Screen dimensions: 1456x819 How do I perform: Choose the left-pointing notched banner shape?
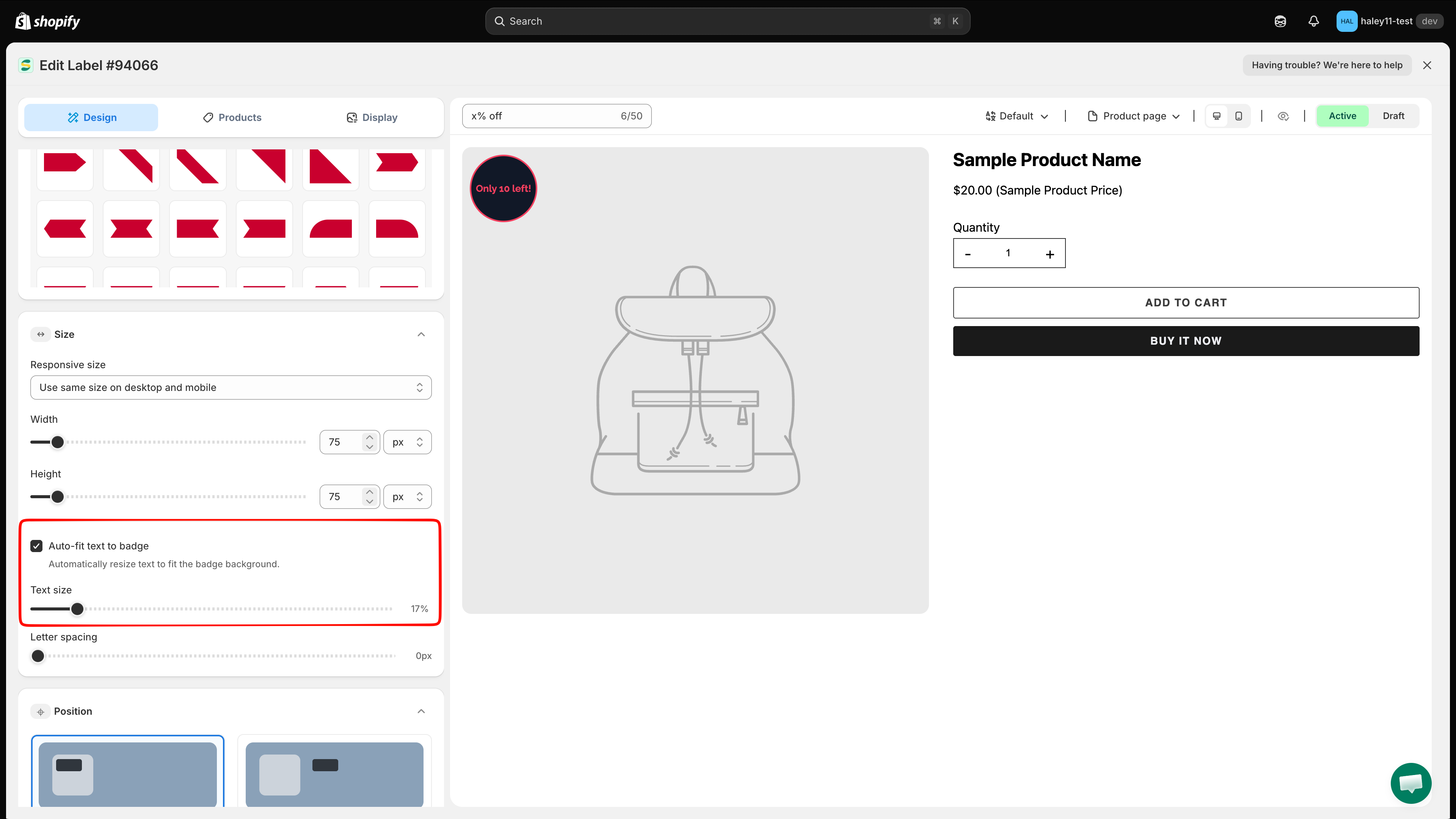coord(65,229)
